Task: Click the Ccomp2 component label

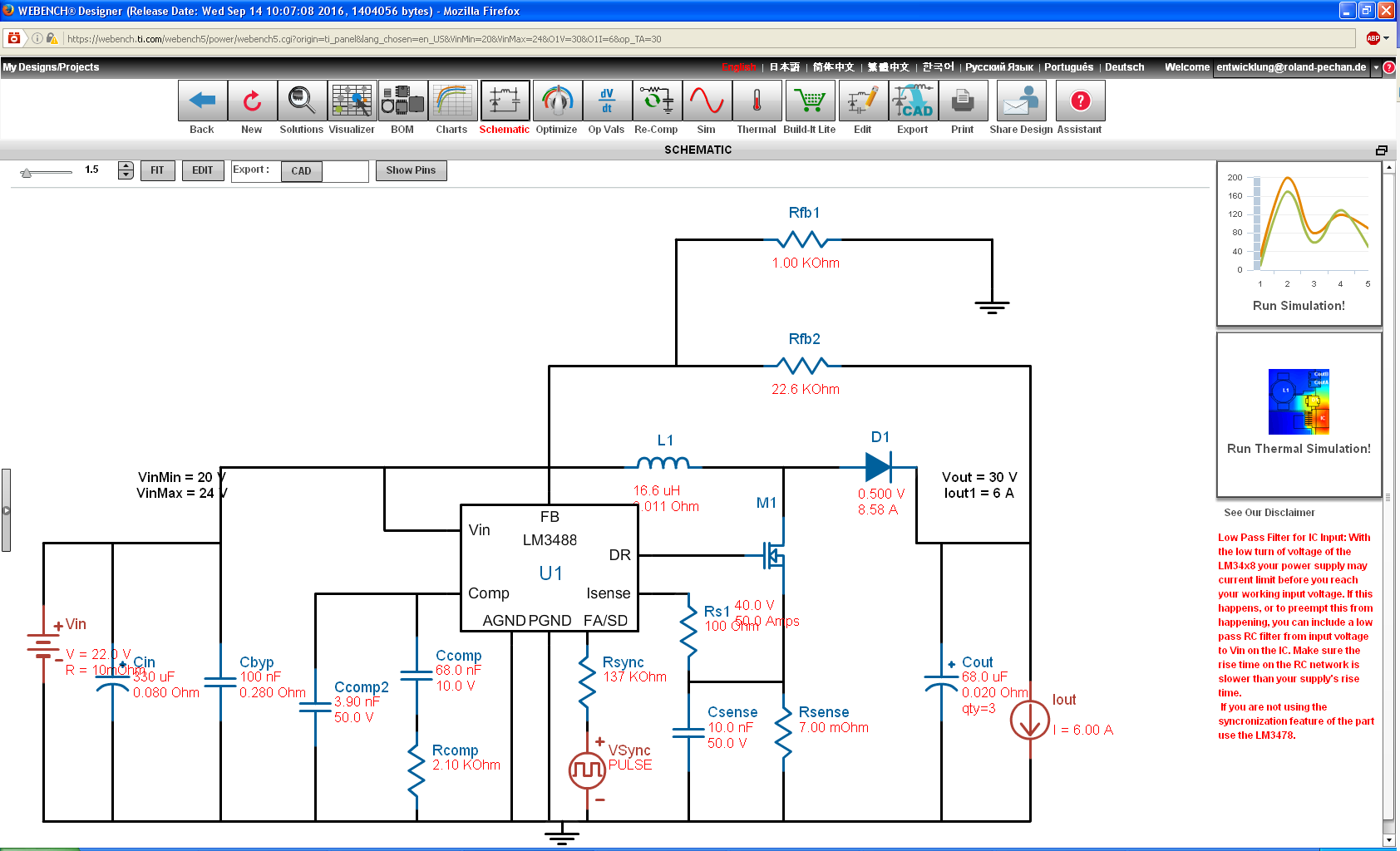Action: click(362, 687)
